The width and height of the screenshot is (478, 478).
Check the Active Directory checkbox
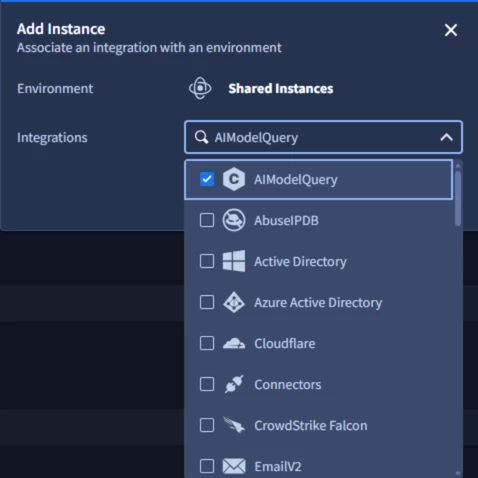click(207, 261)
